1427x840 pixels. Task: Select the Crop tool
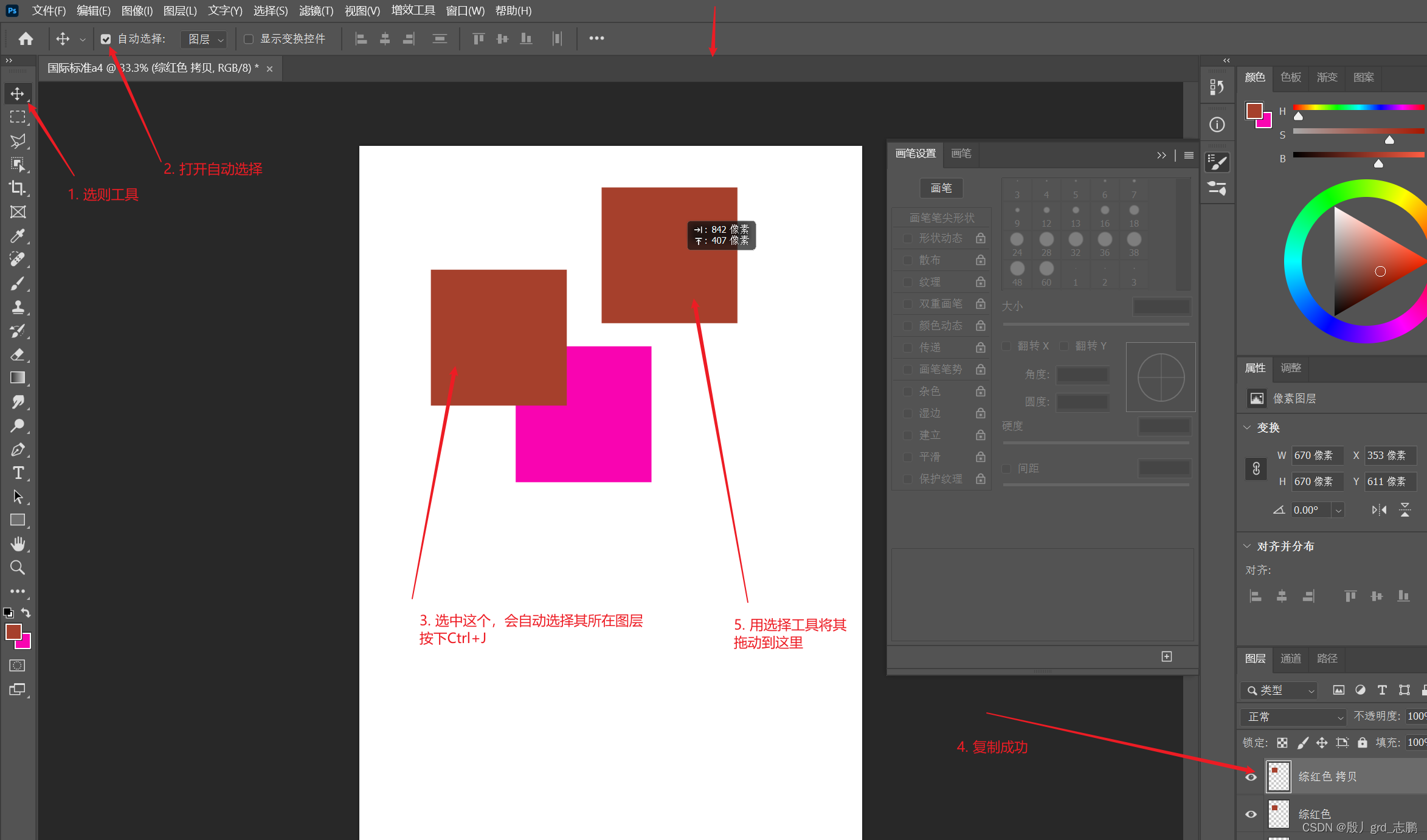click(18, 188)
